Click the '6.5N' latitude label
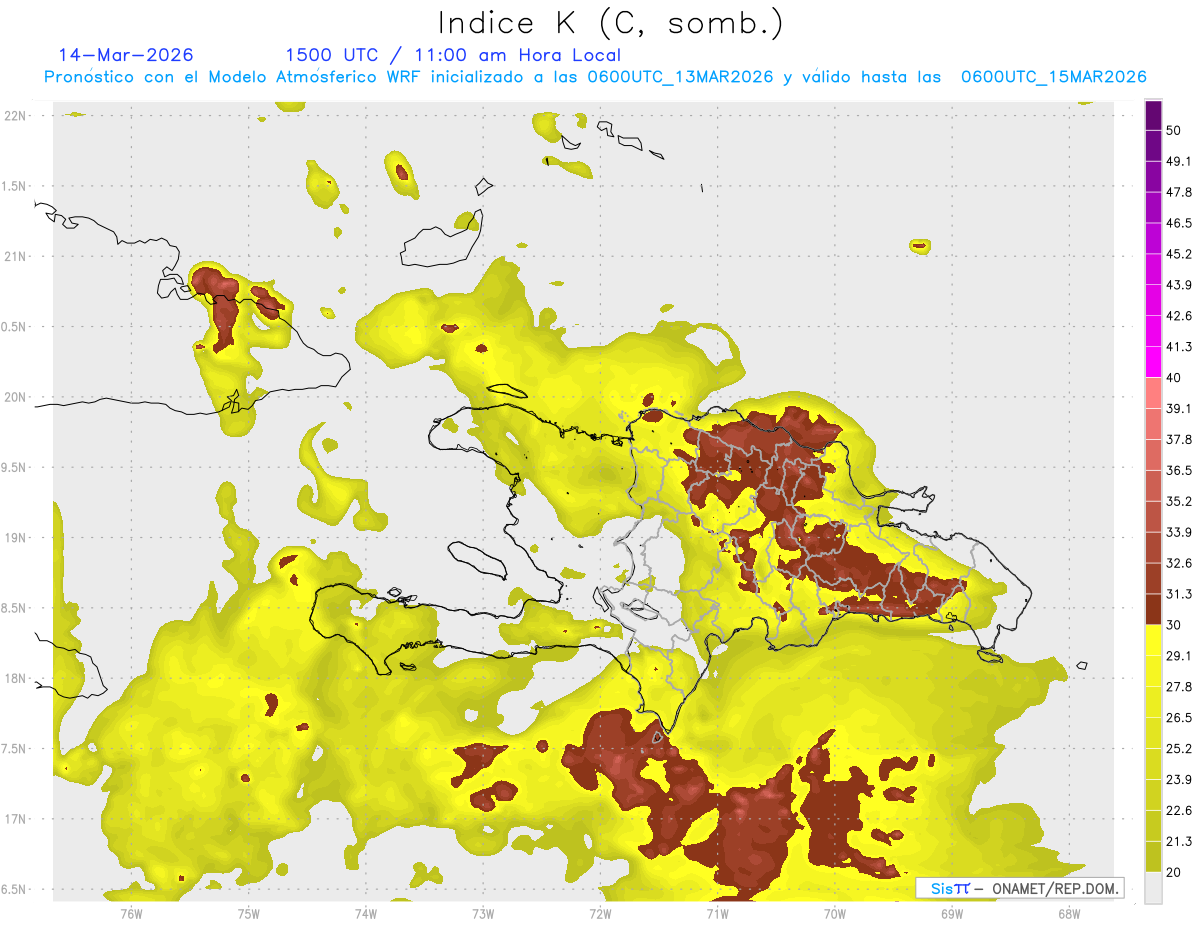Viewport: 1200px width, 927px height. [x=14, y=889]
